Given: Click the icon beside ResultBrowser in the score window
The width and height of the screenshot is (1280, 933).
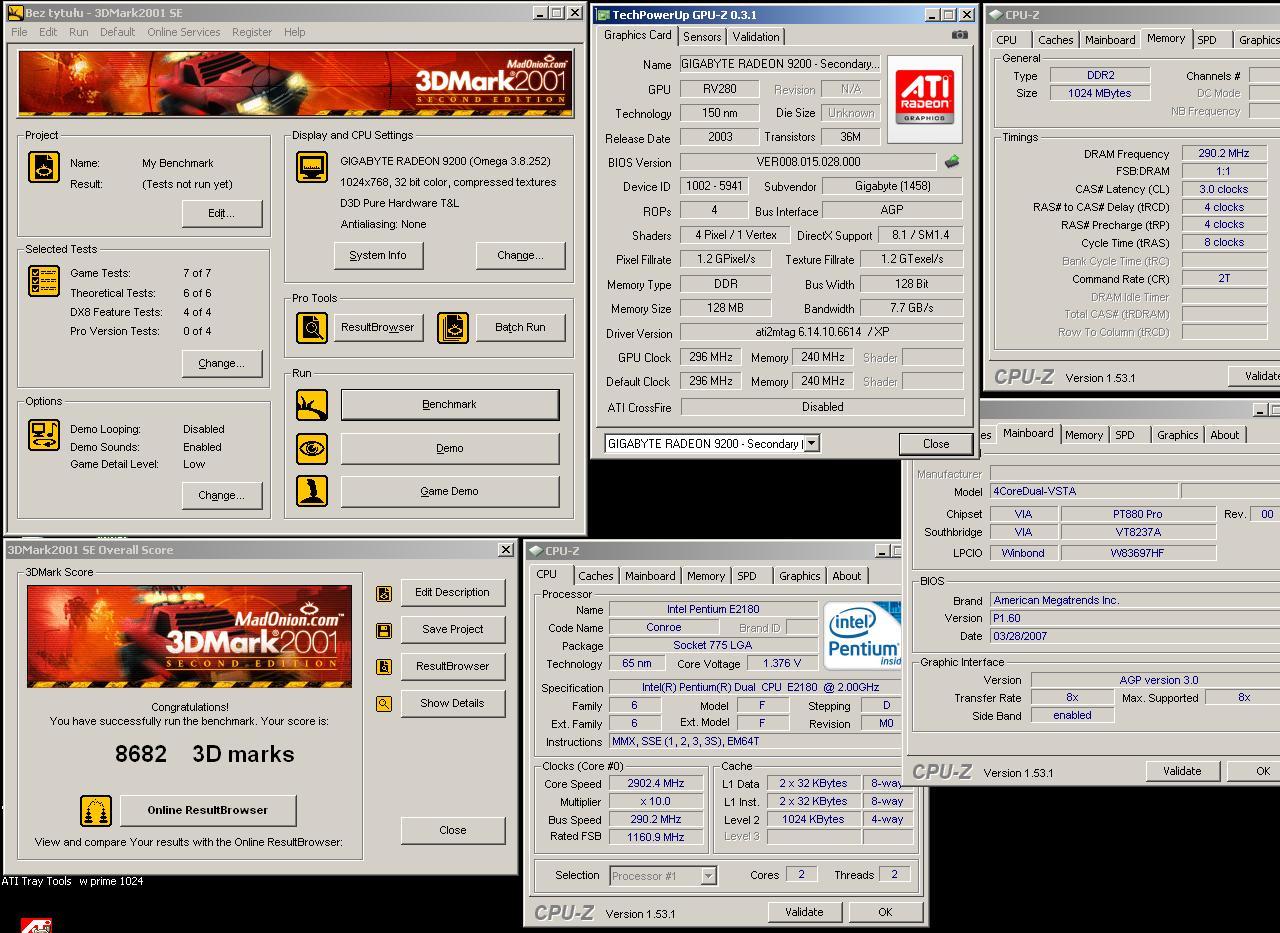Looking at the screenshot, I should [383, 667].
